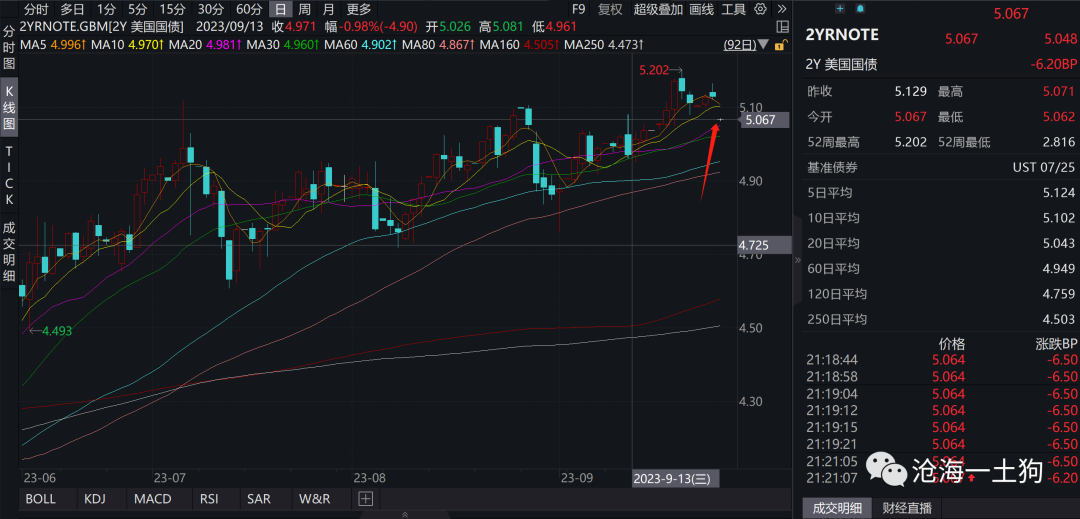
Task: Open the 更多 timeframe dropdown
Action: point(359,9)
